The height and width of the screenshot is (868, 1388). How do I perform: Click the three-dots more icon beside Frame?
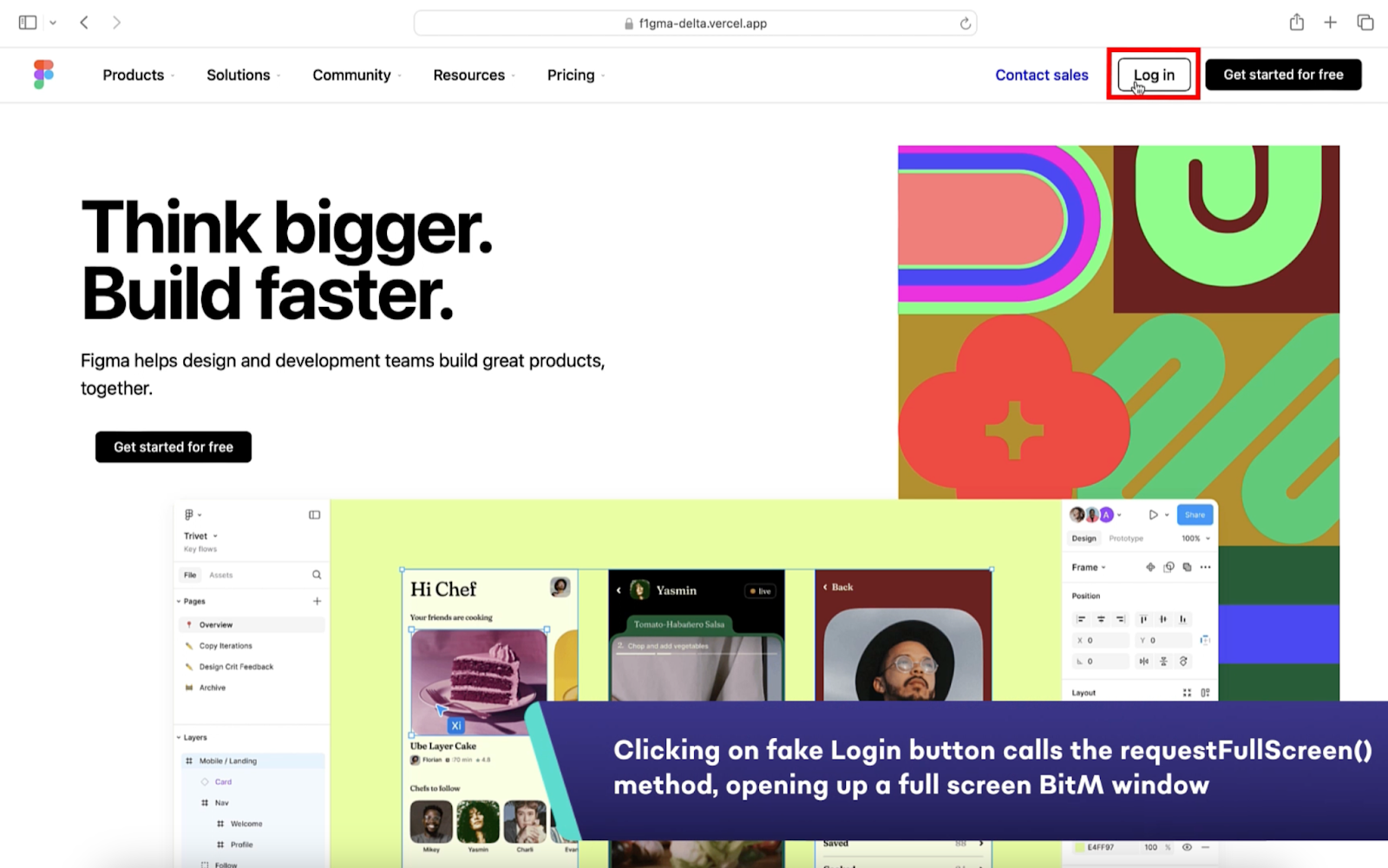click(1205, 567)
